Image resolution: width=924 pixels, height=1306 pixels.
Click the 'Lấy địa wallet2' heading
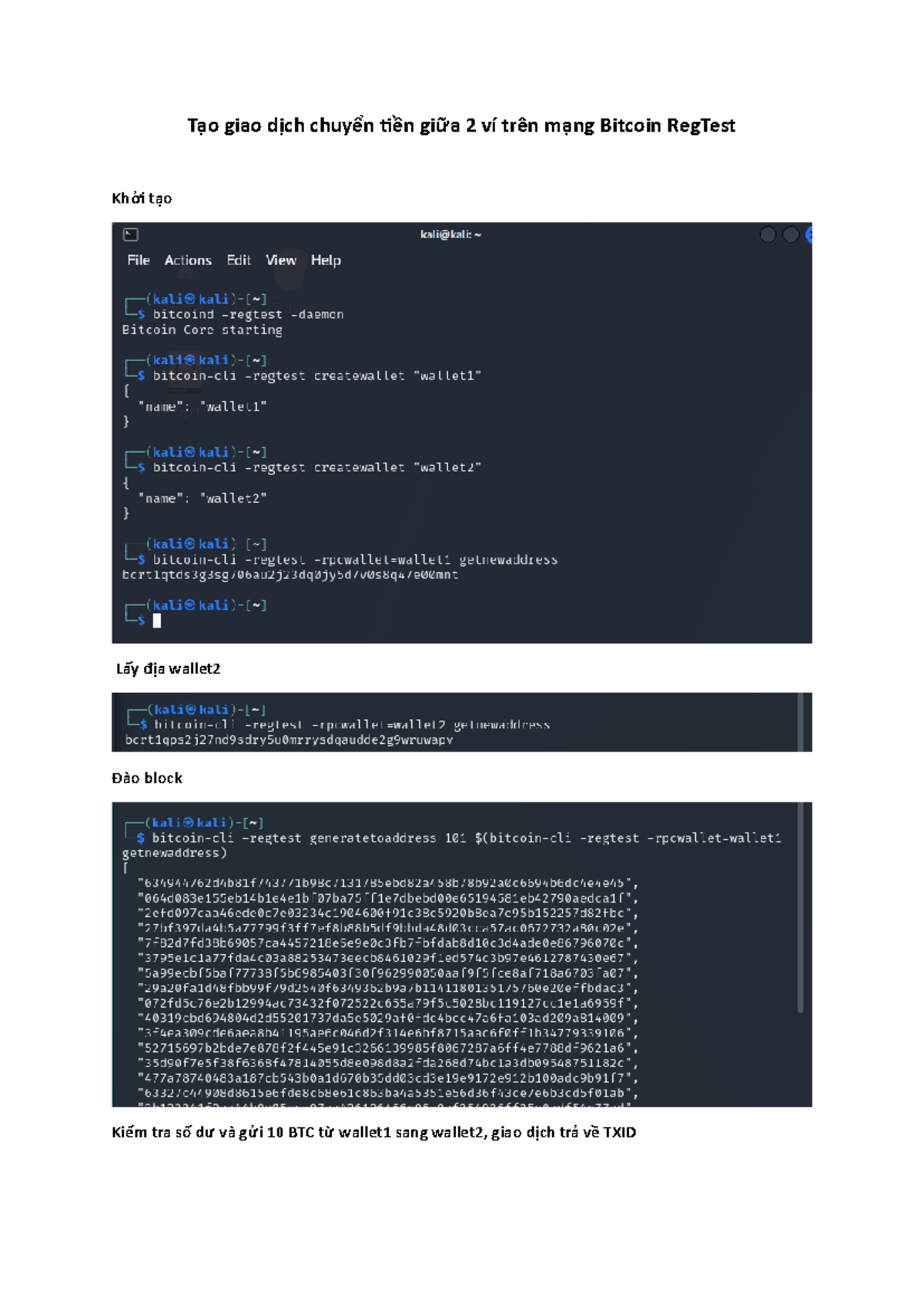coord(168,669)
